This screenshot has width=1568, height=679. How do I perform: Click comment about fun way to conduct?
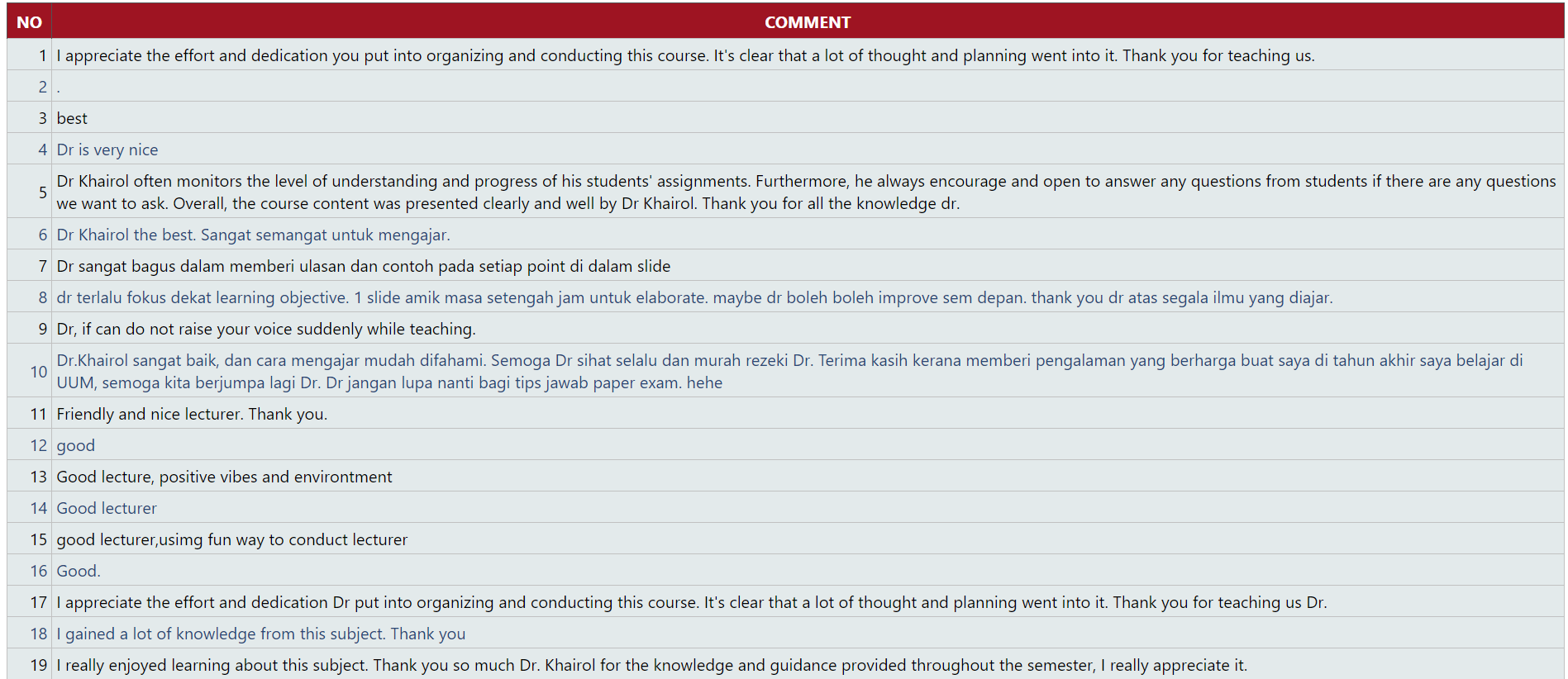231,539
